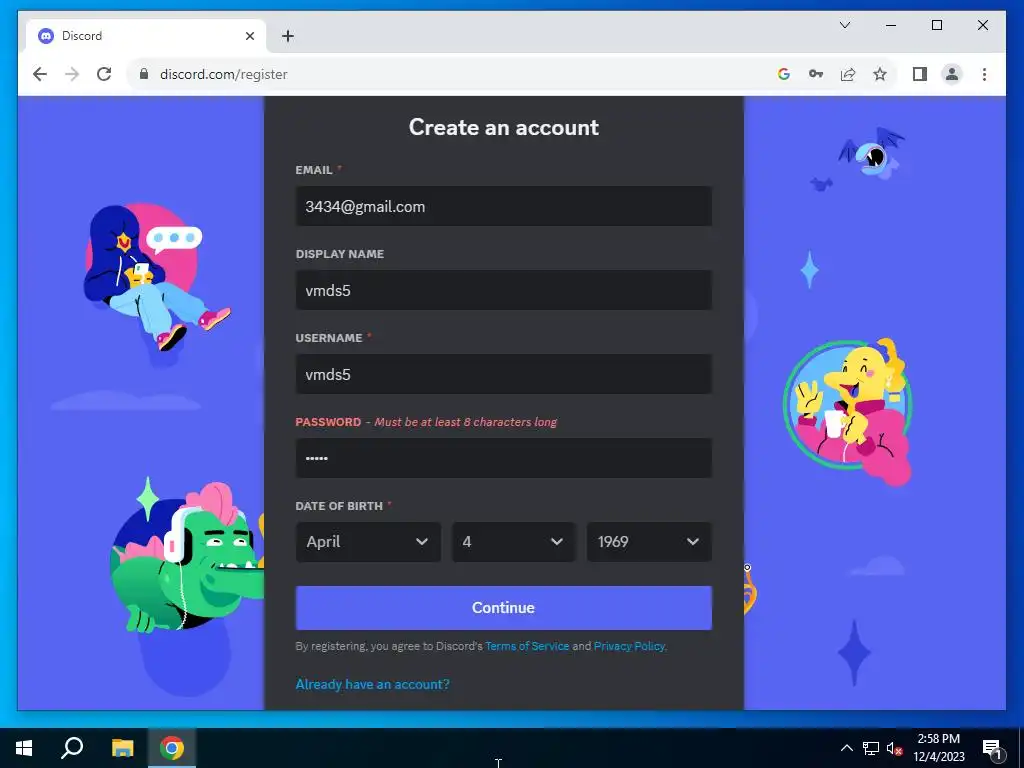This screenshot has height=768, width=1024.
Task: Click the DATE OF BIRTH label
Action: click(x=339, y=506)
